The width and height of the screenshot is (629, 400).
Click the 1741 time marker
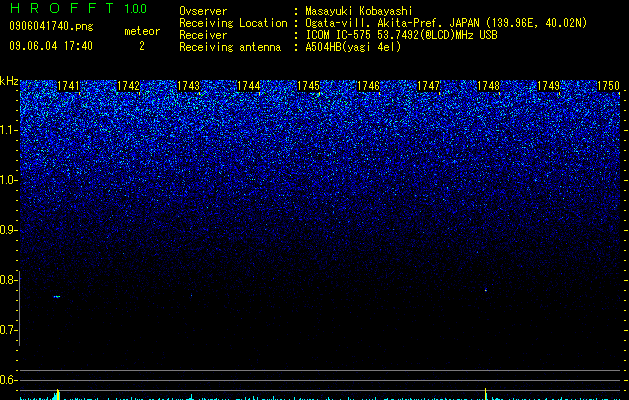pos(69,86)
